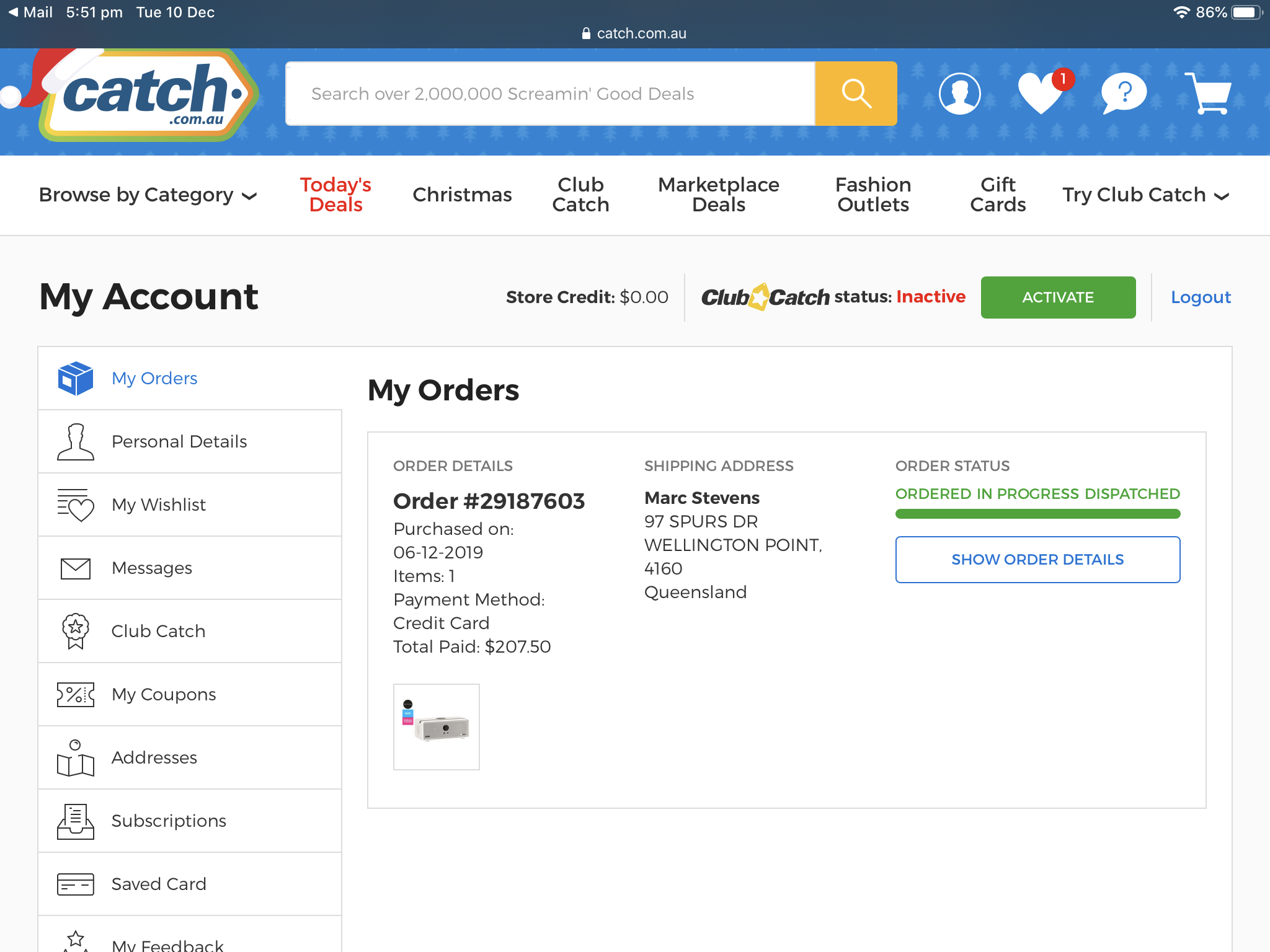Click the ORDERED status label
The width and height of the screenshot is (1270, 952).
pos(933,494)
